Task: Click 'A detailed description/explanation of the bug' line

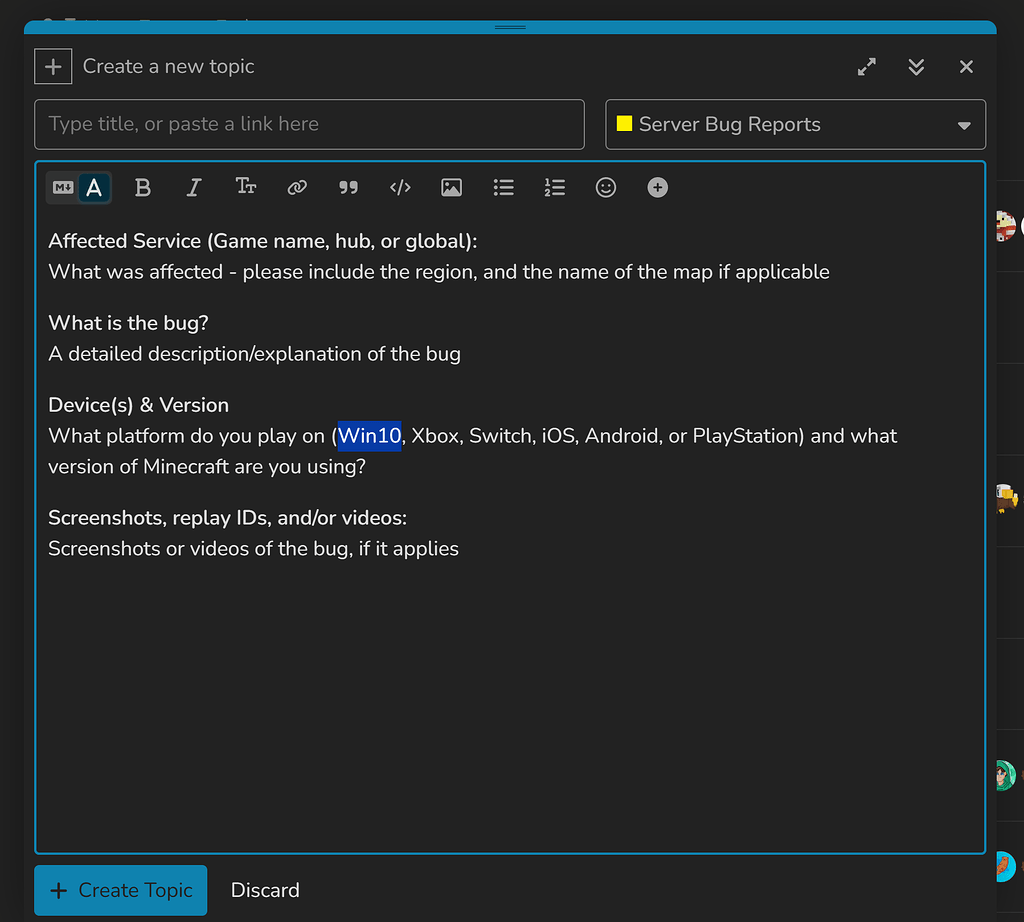Action: tap(254, 354)
